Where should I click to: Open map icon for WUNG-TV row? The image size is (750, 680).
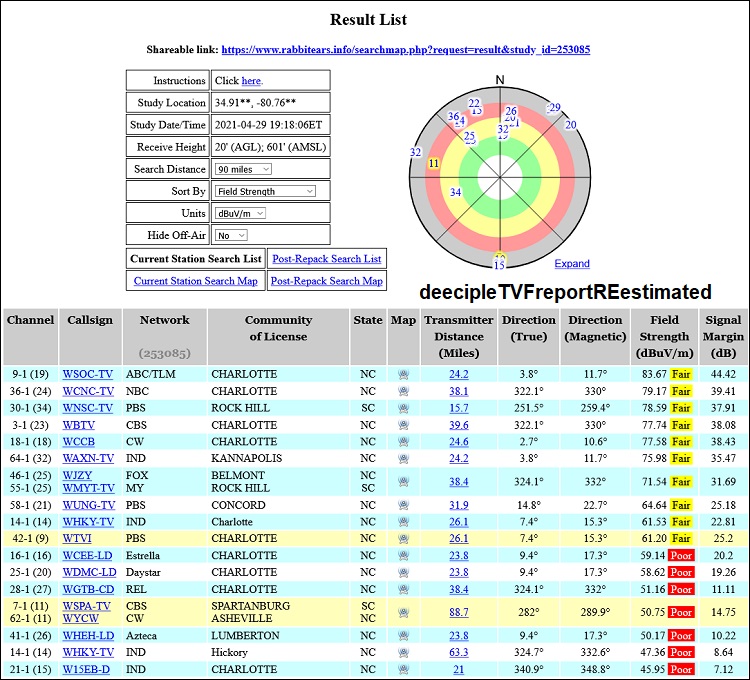click(403, 505)
